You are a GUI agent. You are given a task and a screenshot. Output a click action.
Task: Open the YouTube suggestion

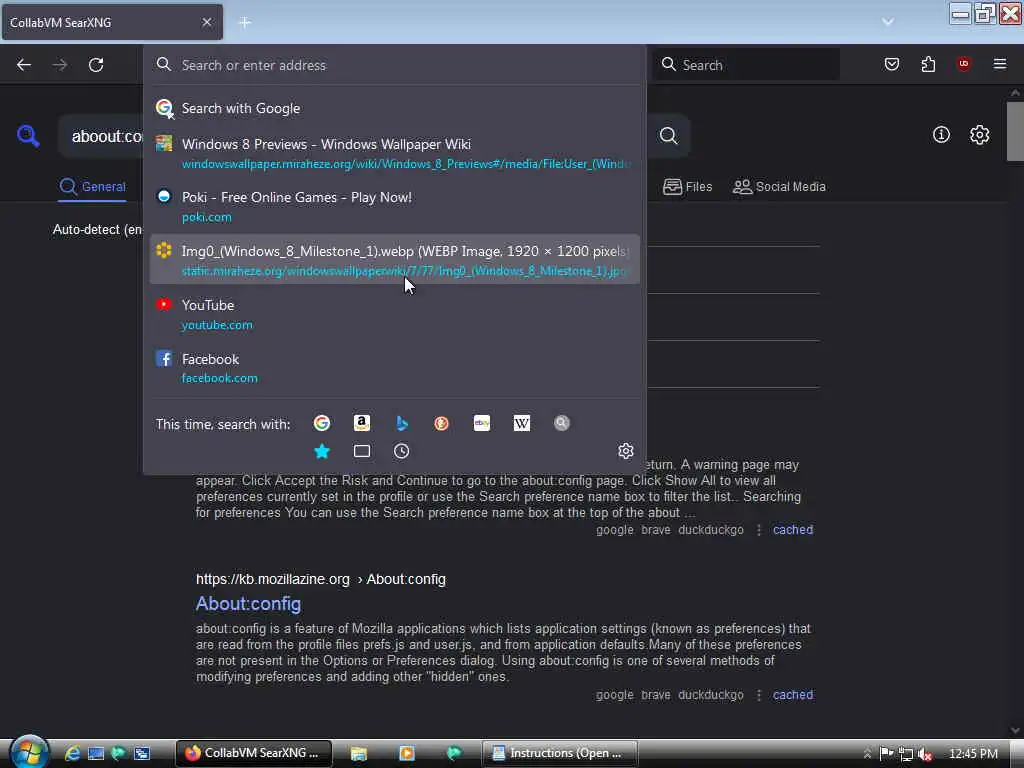pos(394,314)
